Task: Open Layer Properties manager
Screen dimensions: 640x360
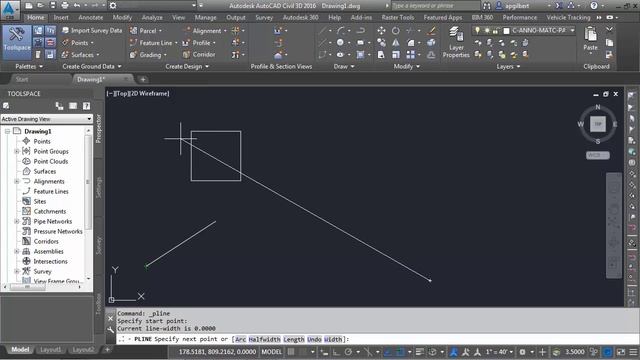Action: pos(456,42)
